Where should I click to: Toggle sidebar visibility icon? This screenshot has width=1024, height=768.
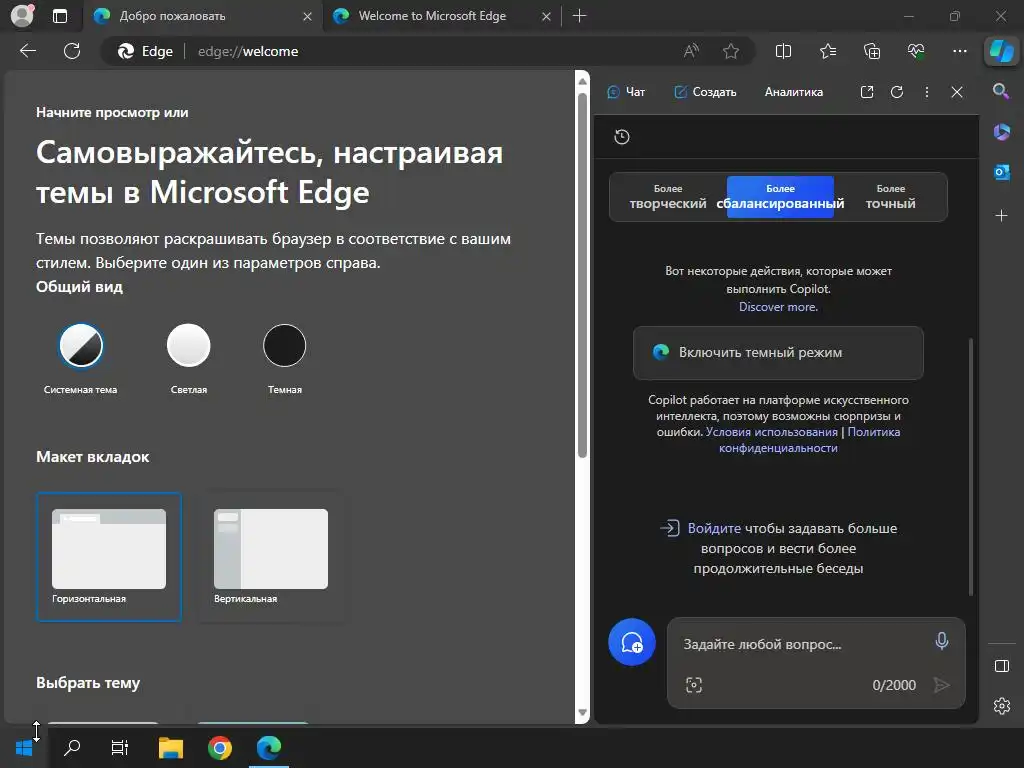click(1001, 666)
